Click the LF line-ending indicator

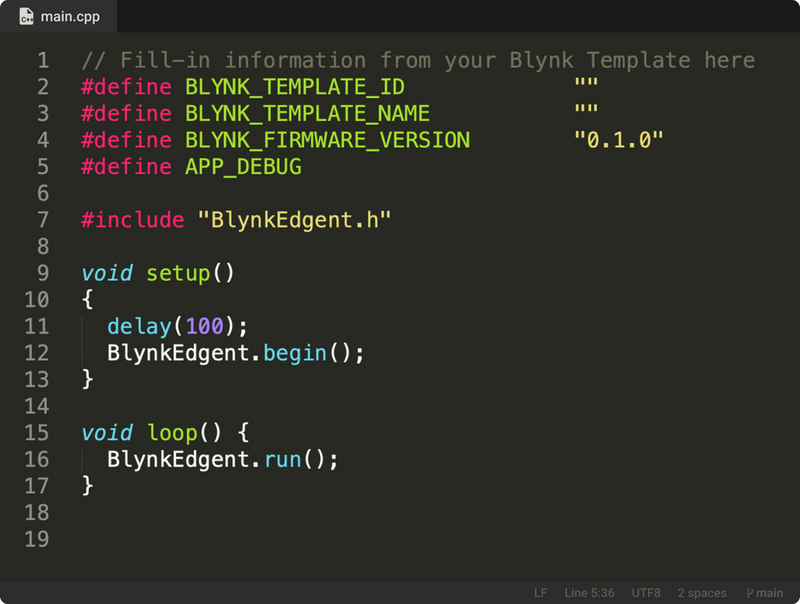(x=540, y=592)
